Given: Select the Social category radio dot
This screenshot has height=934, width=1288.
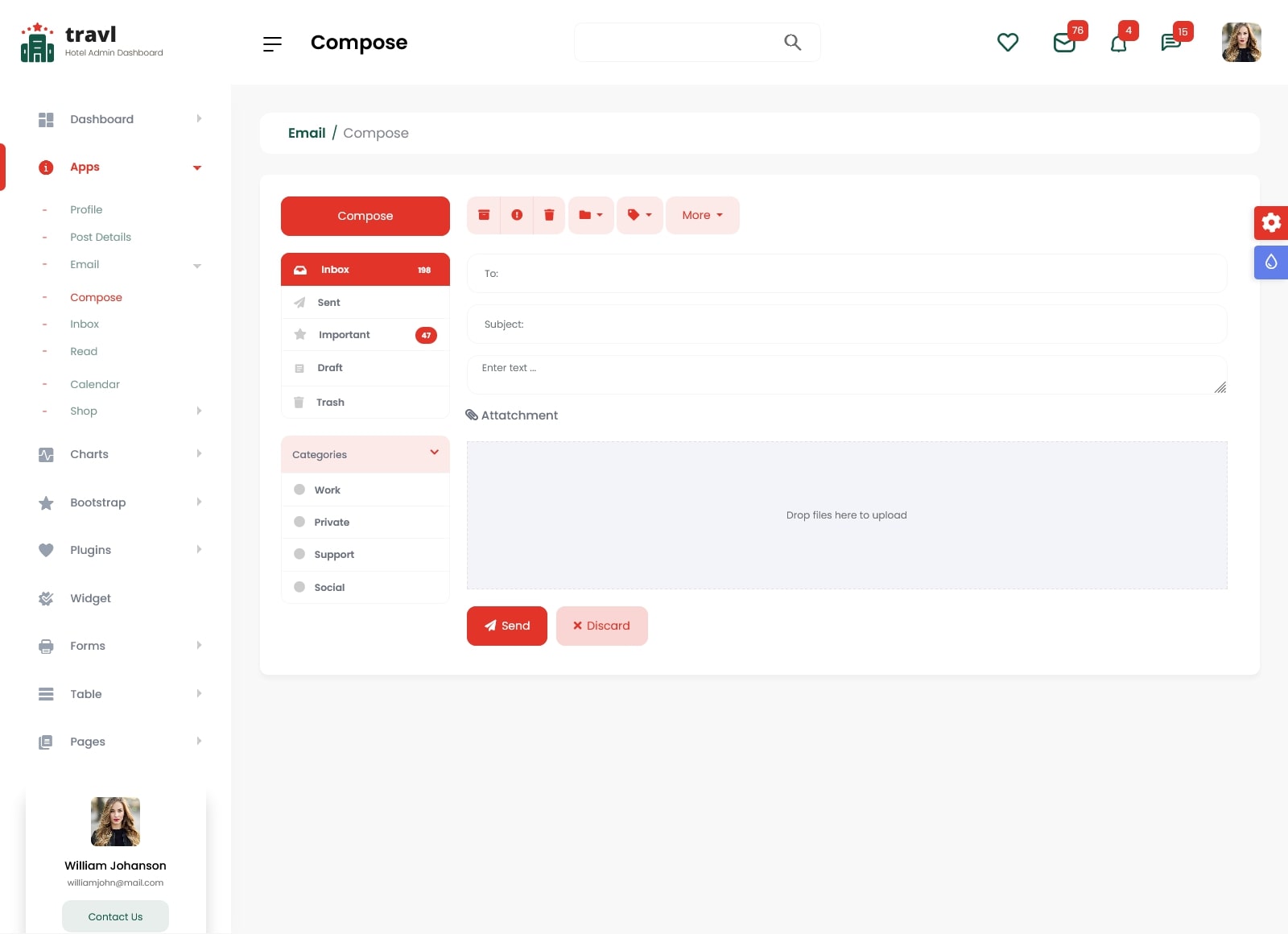Looking at the screenshot, I should (299, 587).
